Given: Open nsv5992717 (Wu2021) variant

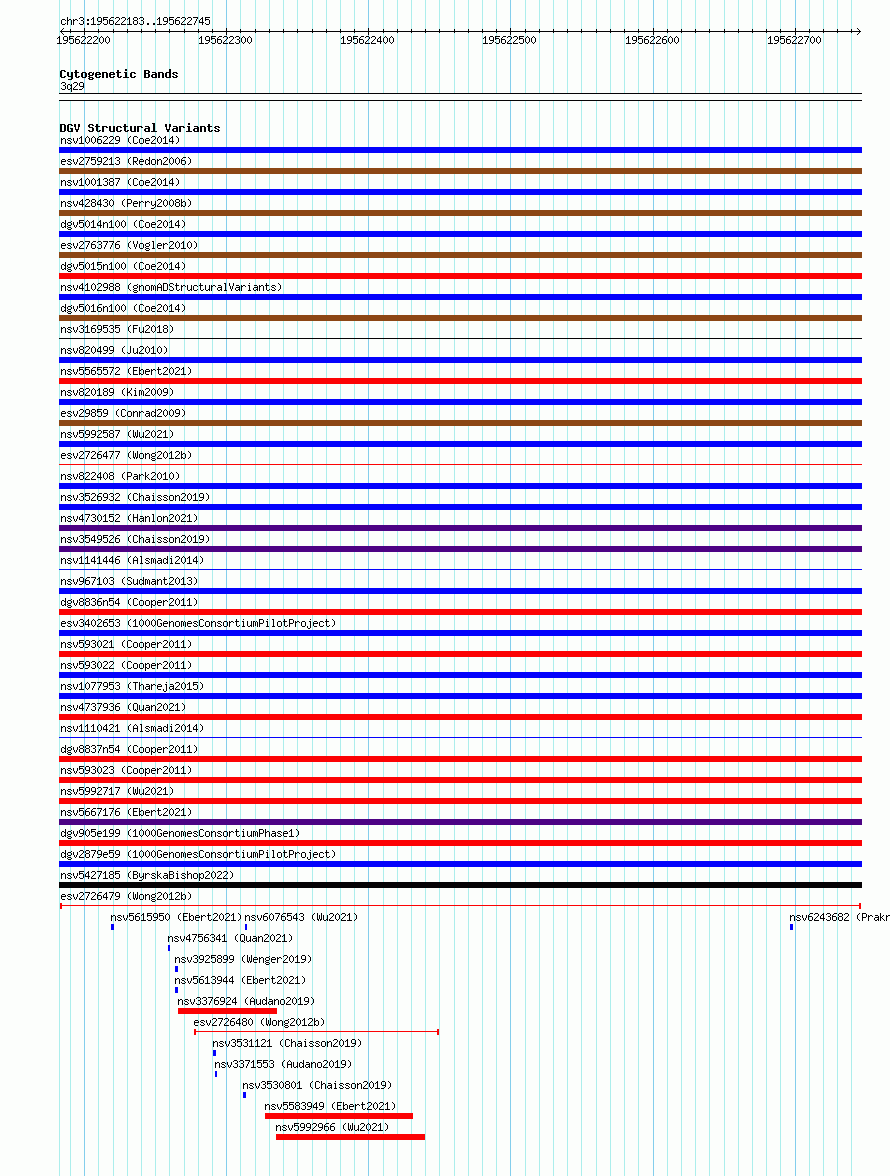Looking at the screenshot, I should [x=117, y=791].
